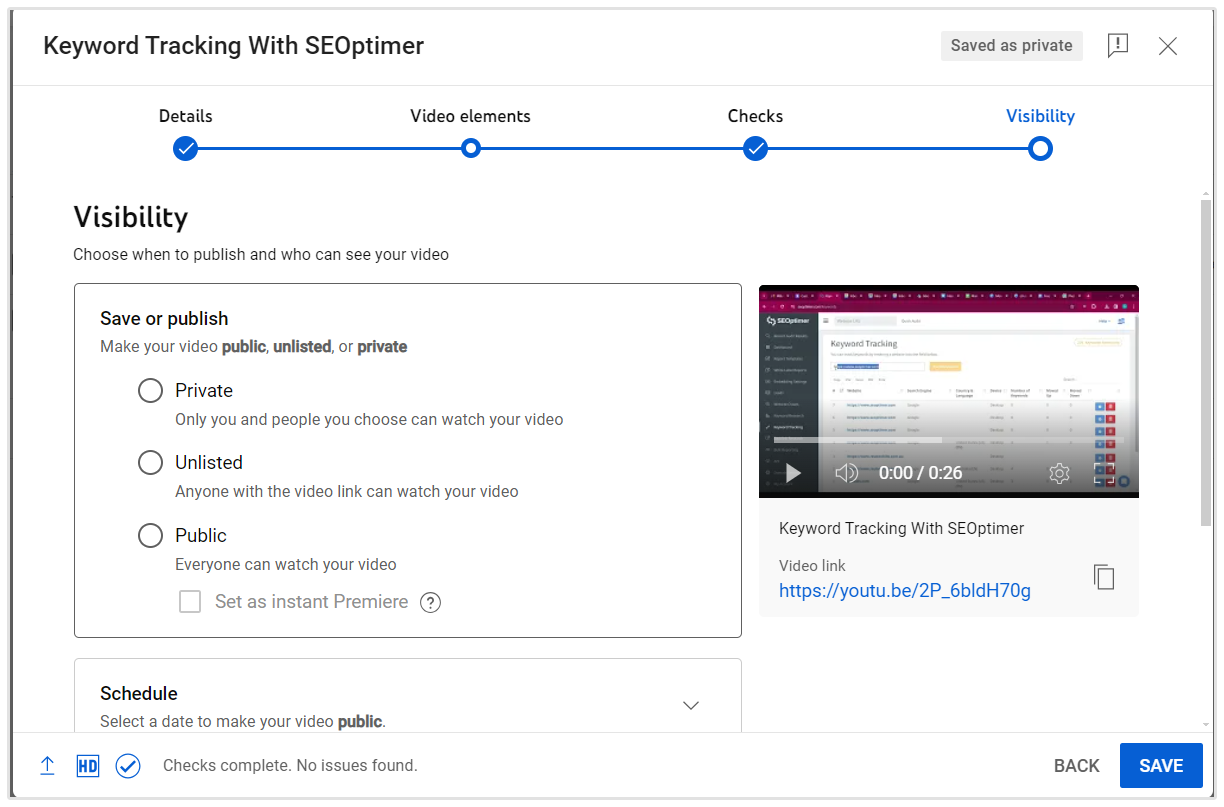Open help for instant Premiere option
This screenshot has width=1224, height=807.
coord(430,602)
